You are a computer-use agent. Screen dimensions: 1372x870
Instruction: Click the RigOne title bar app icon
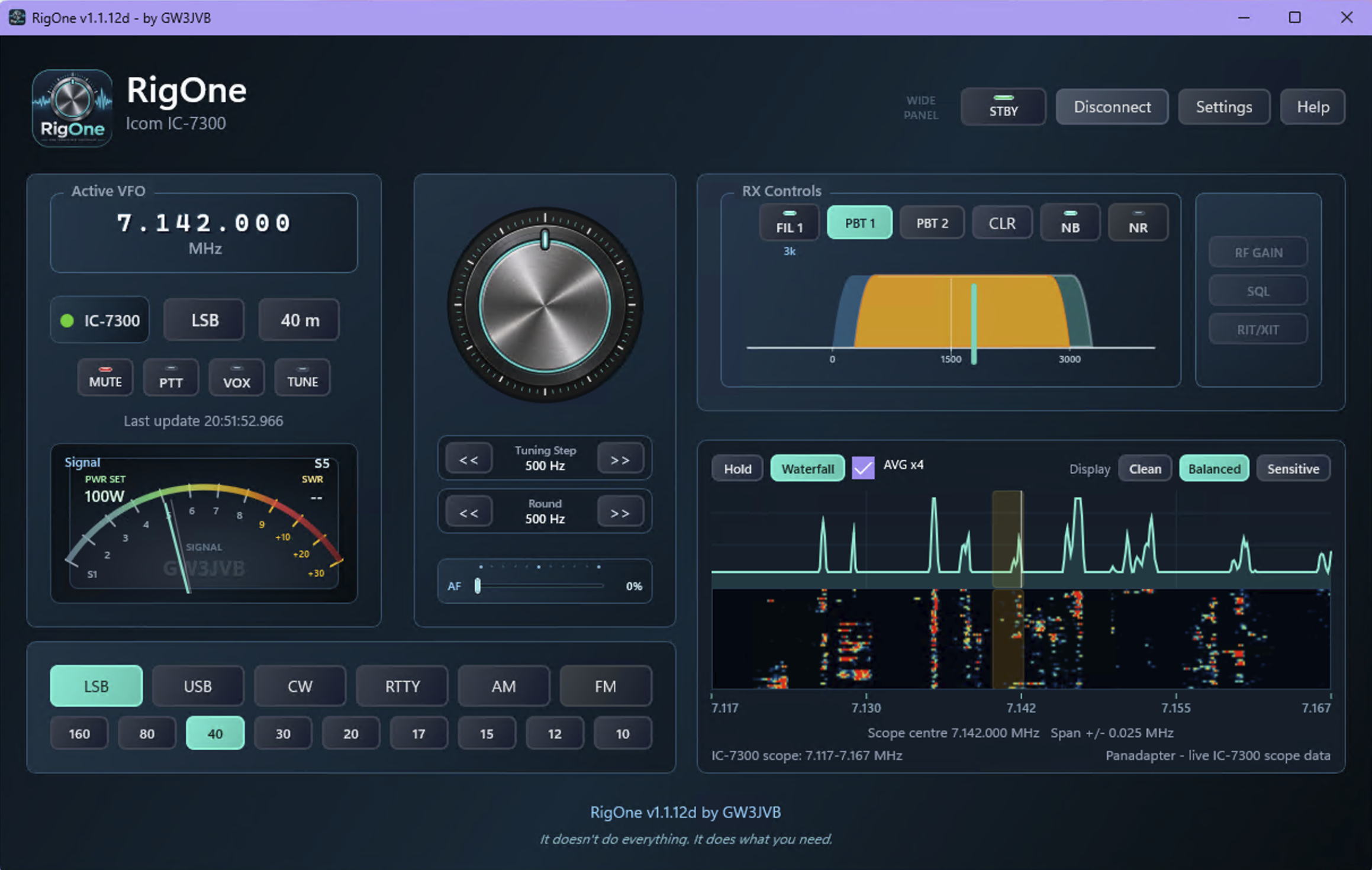point(17,17)
